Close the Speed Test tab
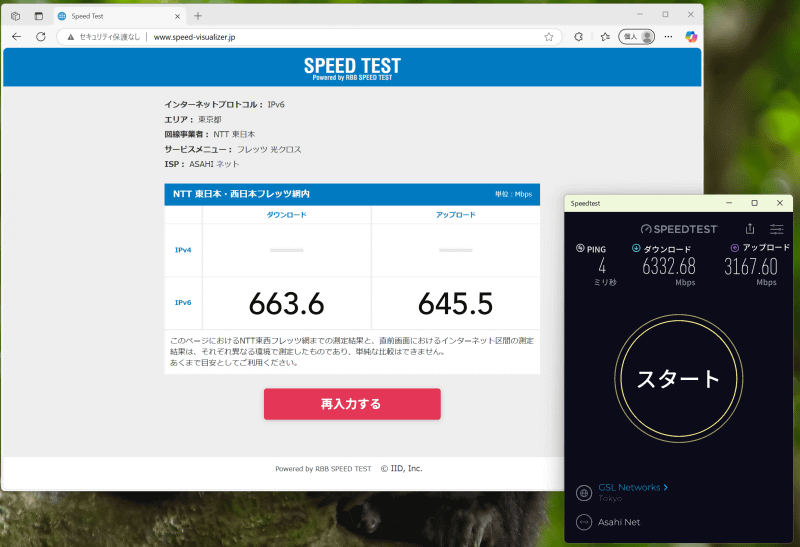The image size is (800, 547). [x=177, y=16]
